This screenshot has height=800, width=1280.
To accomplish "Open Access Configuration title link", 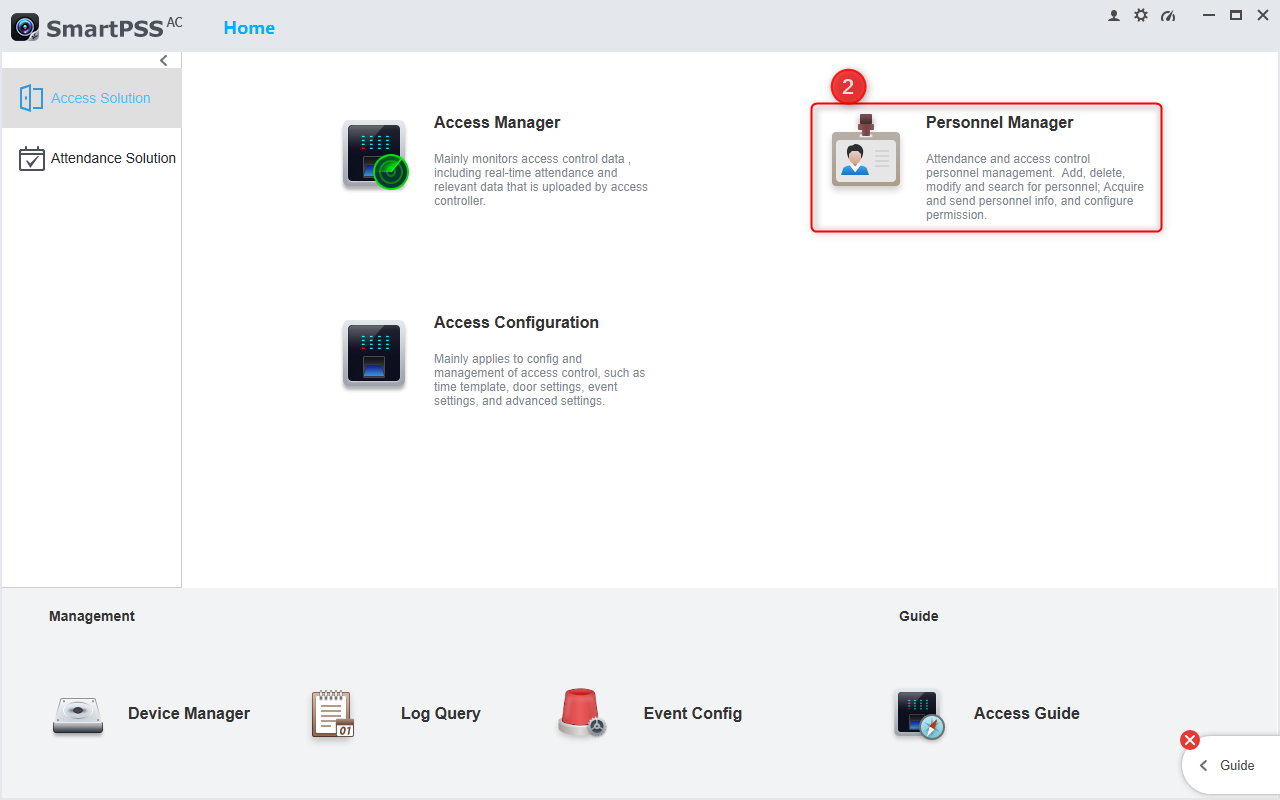I will tap(516, 323).
